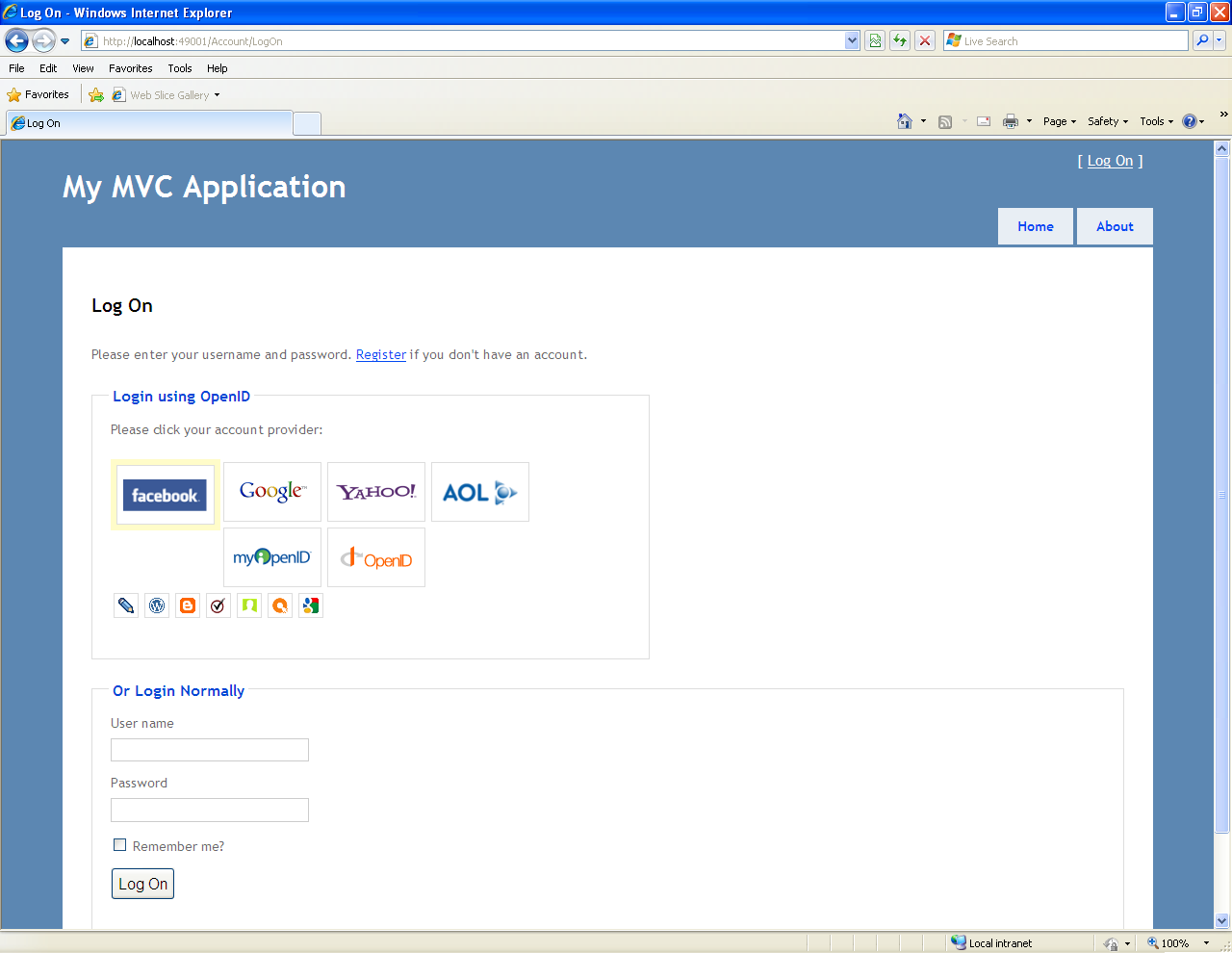The height and width of the screenshot is (953, 1232).
Task: Select the Blogger provider icon
Action: (188, 605)
